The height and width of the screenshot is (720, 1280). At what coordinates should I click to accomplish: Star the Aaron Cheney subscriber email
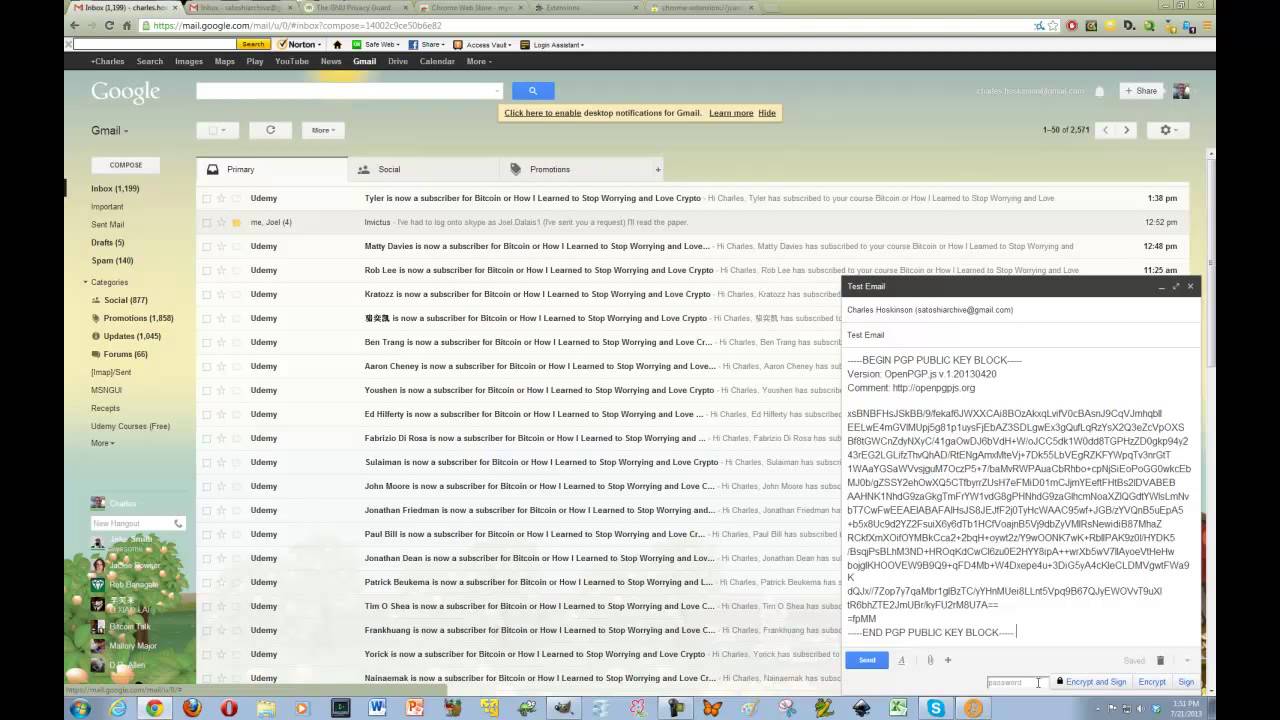(x=221, y=366)
